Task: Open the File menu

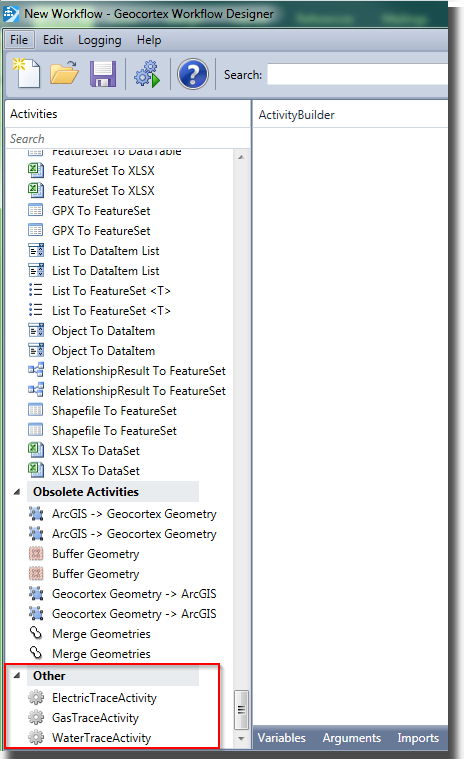Action: 19,40
